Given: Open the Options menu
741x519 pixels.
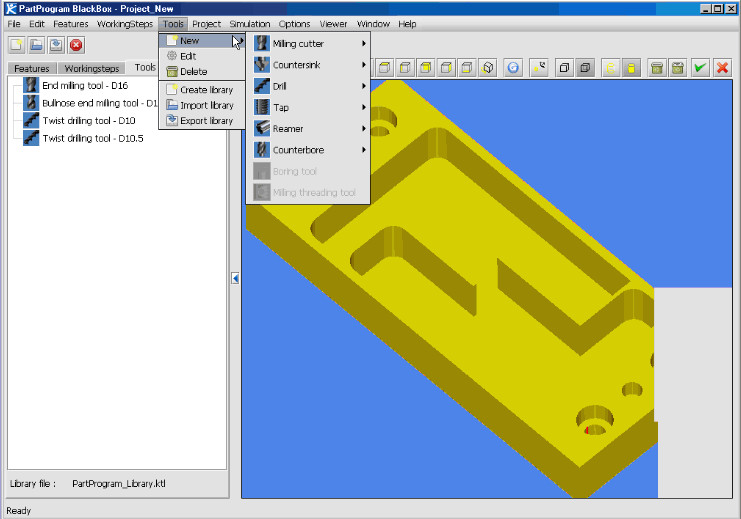Looking at the screenshot, I should (294, 24).
